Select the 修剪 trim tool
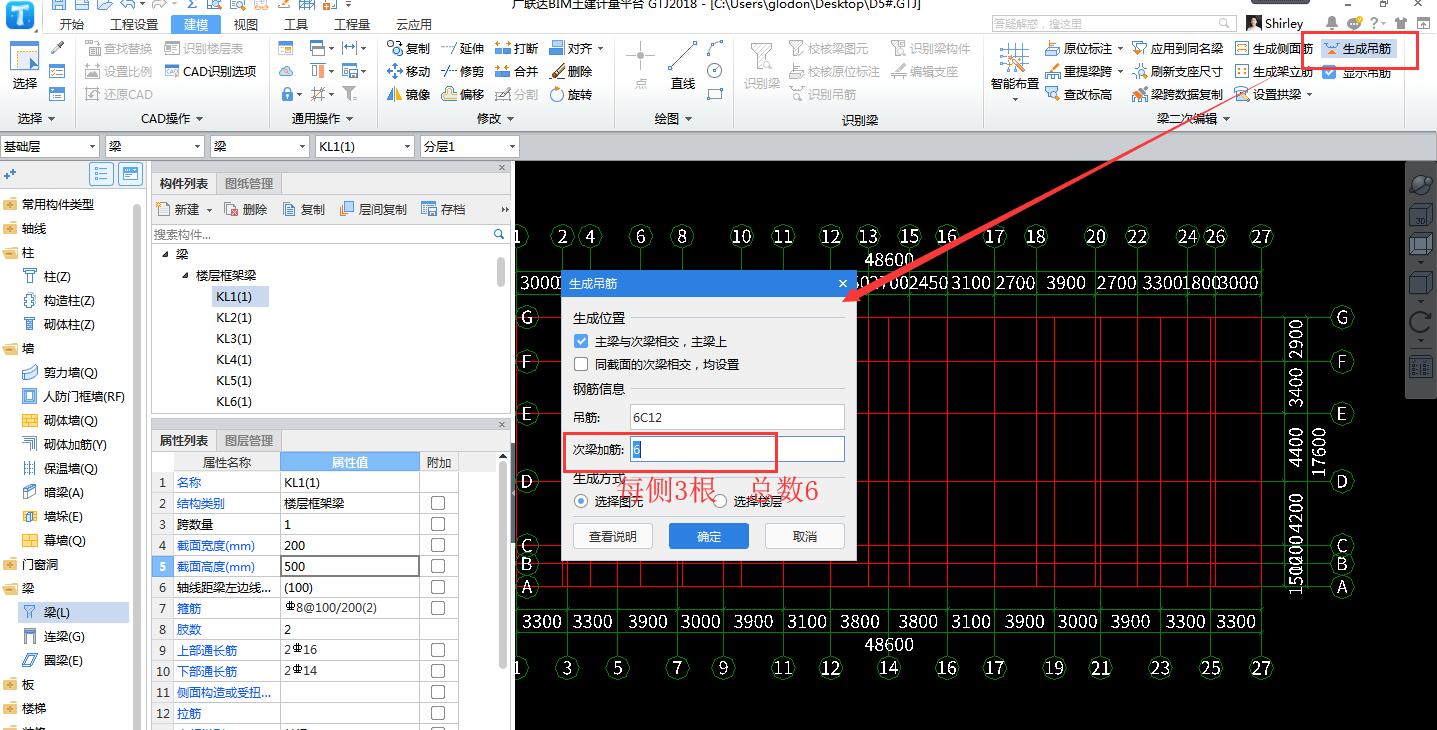 [462, 71]
